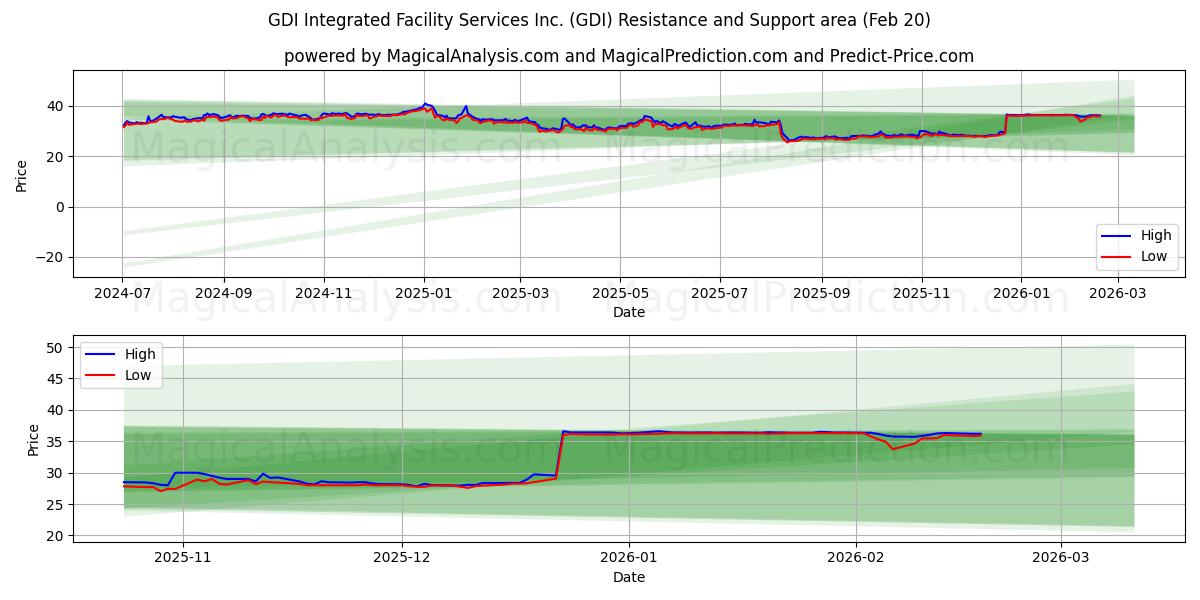1200x600 pixels.
Task: Click the 2025-09 date label on top chart
Action: [x=822, y=295]
